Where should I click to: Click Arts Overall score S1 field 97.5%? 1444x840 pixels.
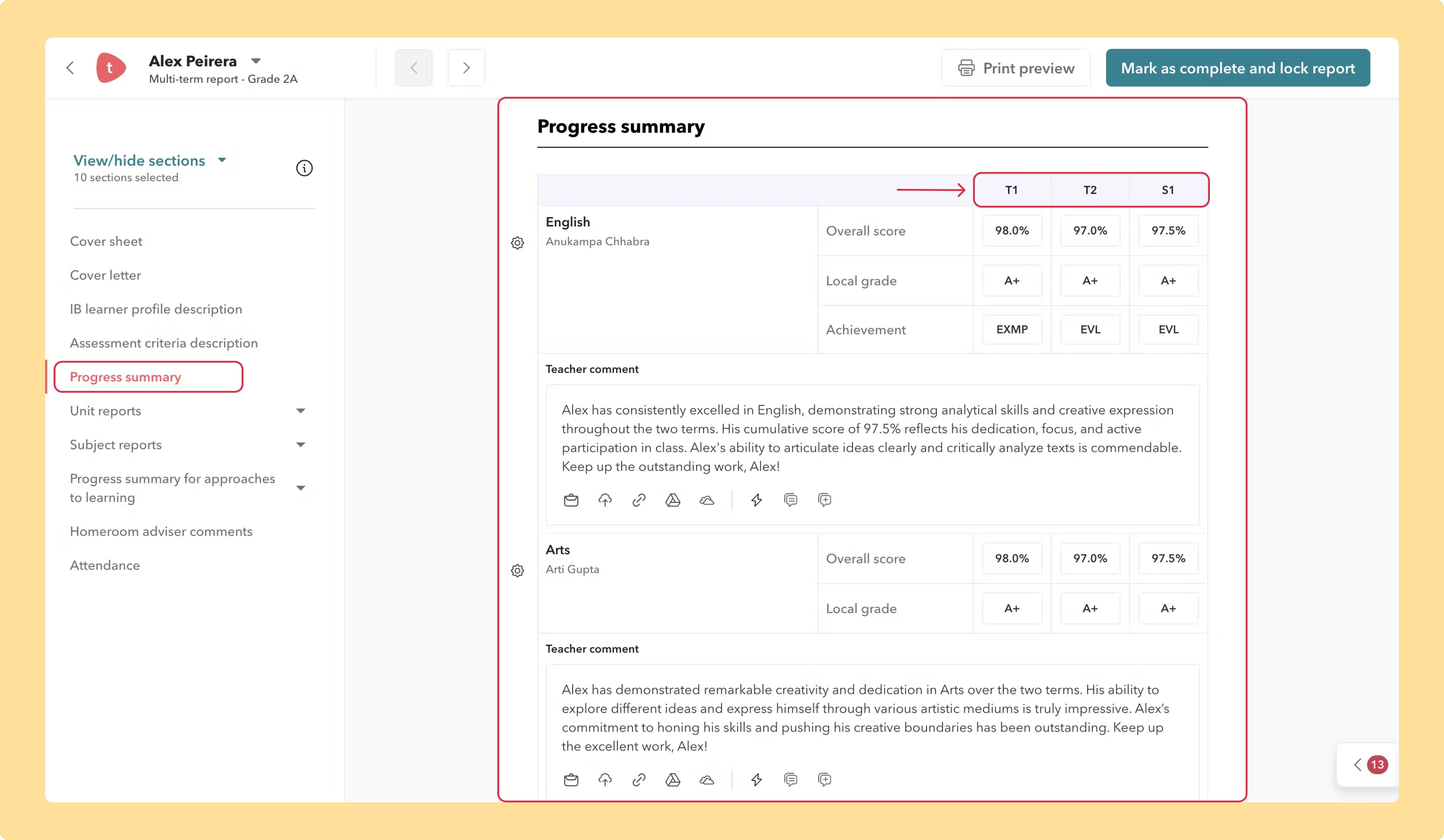pyautogui.click(x=1168, y=558)
